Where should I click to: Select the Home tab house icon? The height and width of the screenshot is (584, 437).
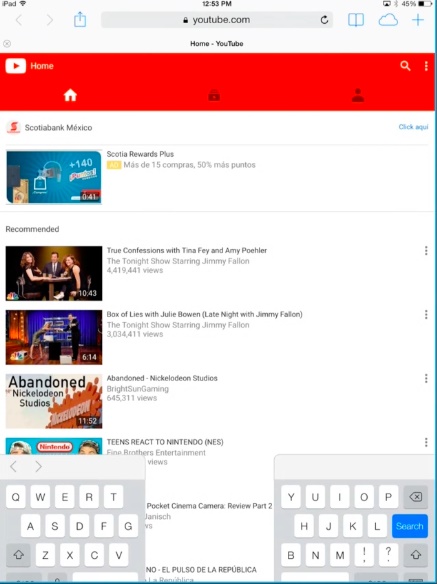[x=70, y=95]
